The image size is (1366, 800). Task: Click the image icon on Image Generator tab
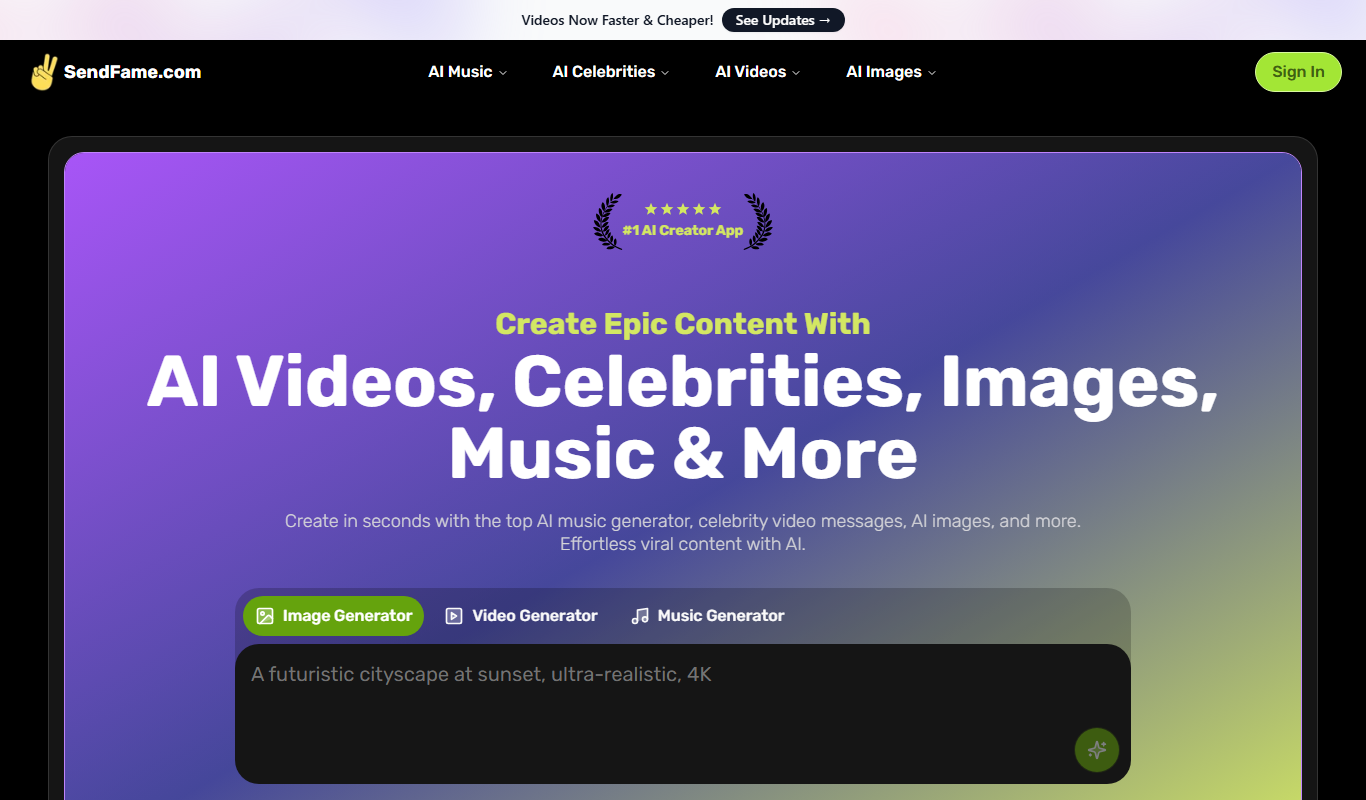[x=265, y=616]
